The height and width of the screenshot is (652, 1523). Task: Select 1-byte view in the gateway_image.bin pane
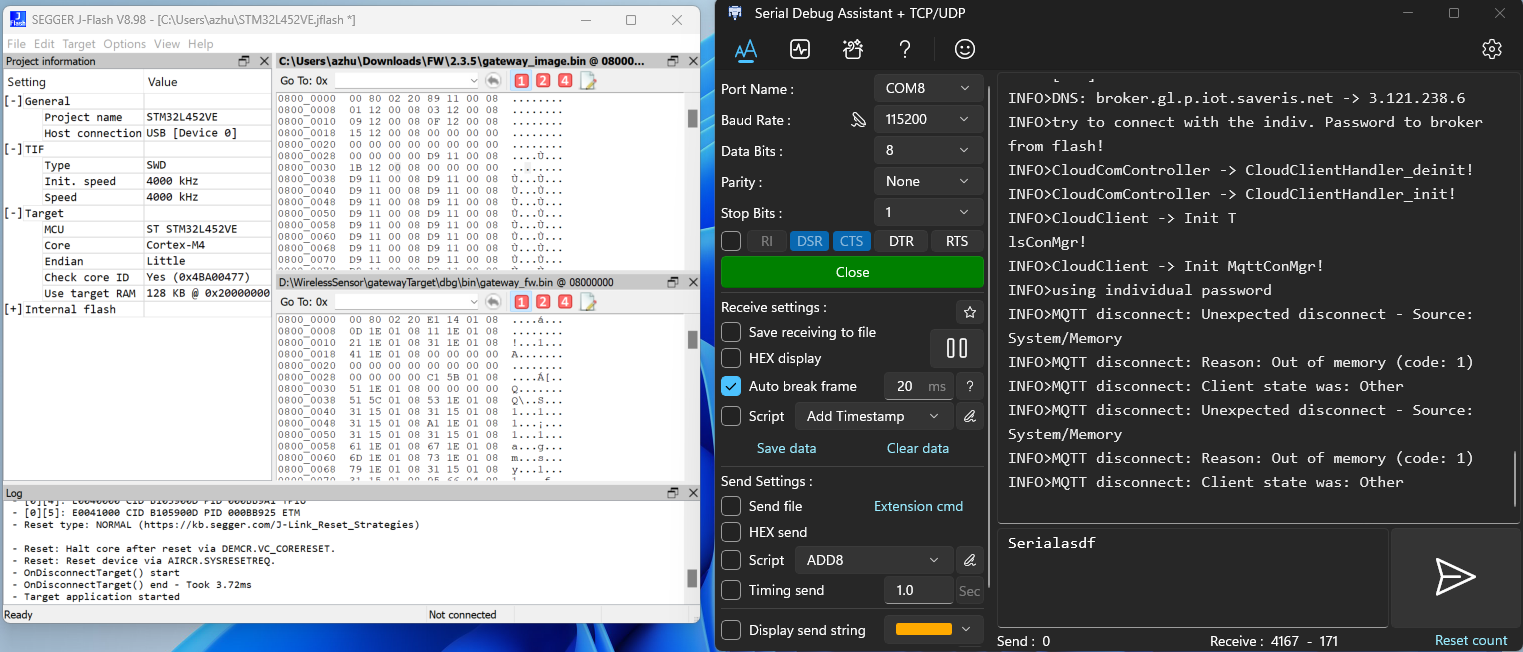[x=521, y=81]
